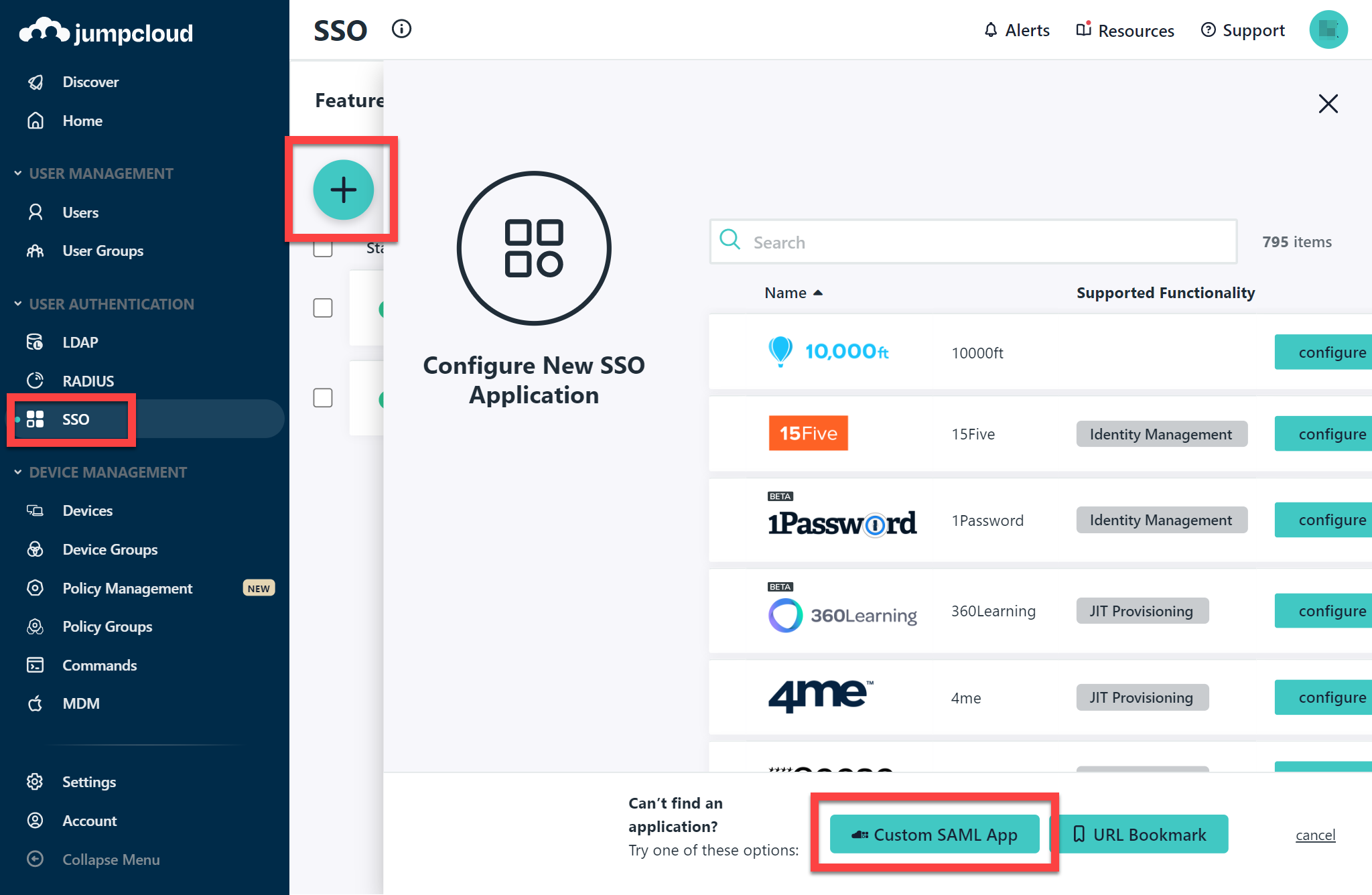This screenshot has height=895, width=1372.
Task: Click the SSO info icon
Action: coord(401,29)
